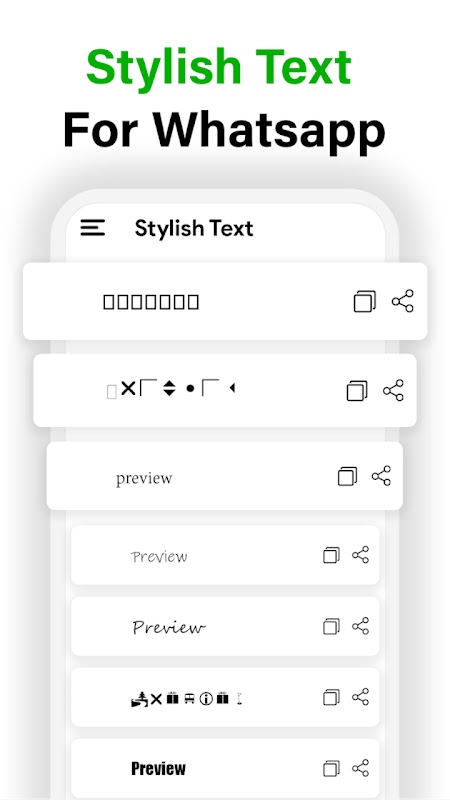This screenshot has height=800, width=450.
Task: Select the bold condensed Preview row
Action: [x=225, y=768]
